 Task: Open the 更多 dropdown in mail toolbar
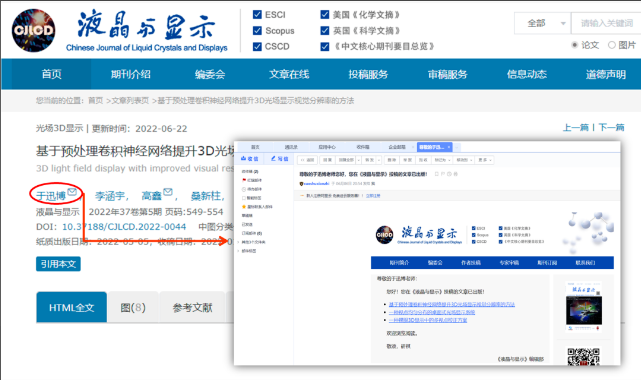(485, 160)
